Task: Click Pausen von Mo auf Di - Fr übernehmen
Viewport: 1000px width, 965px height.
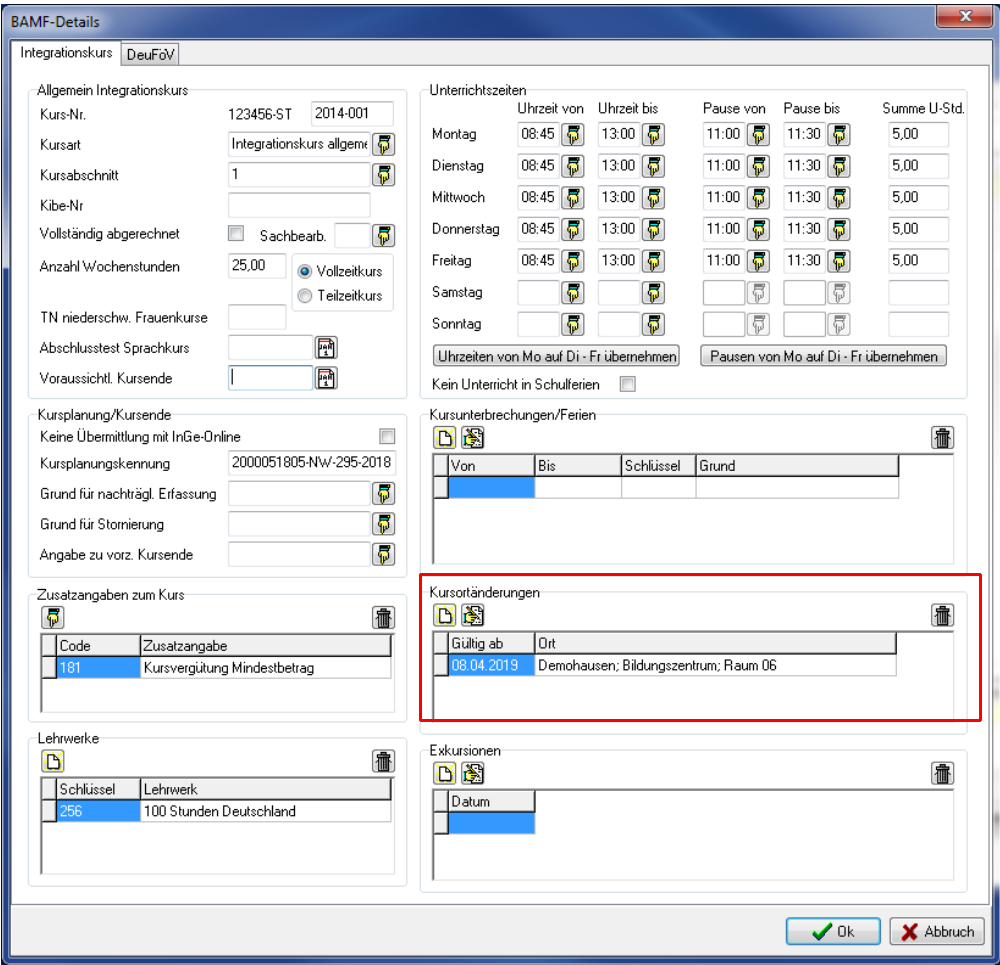Action: 823,357
